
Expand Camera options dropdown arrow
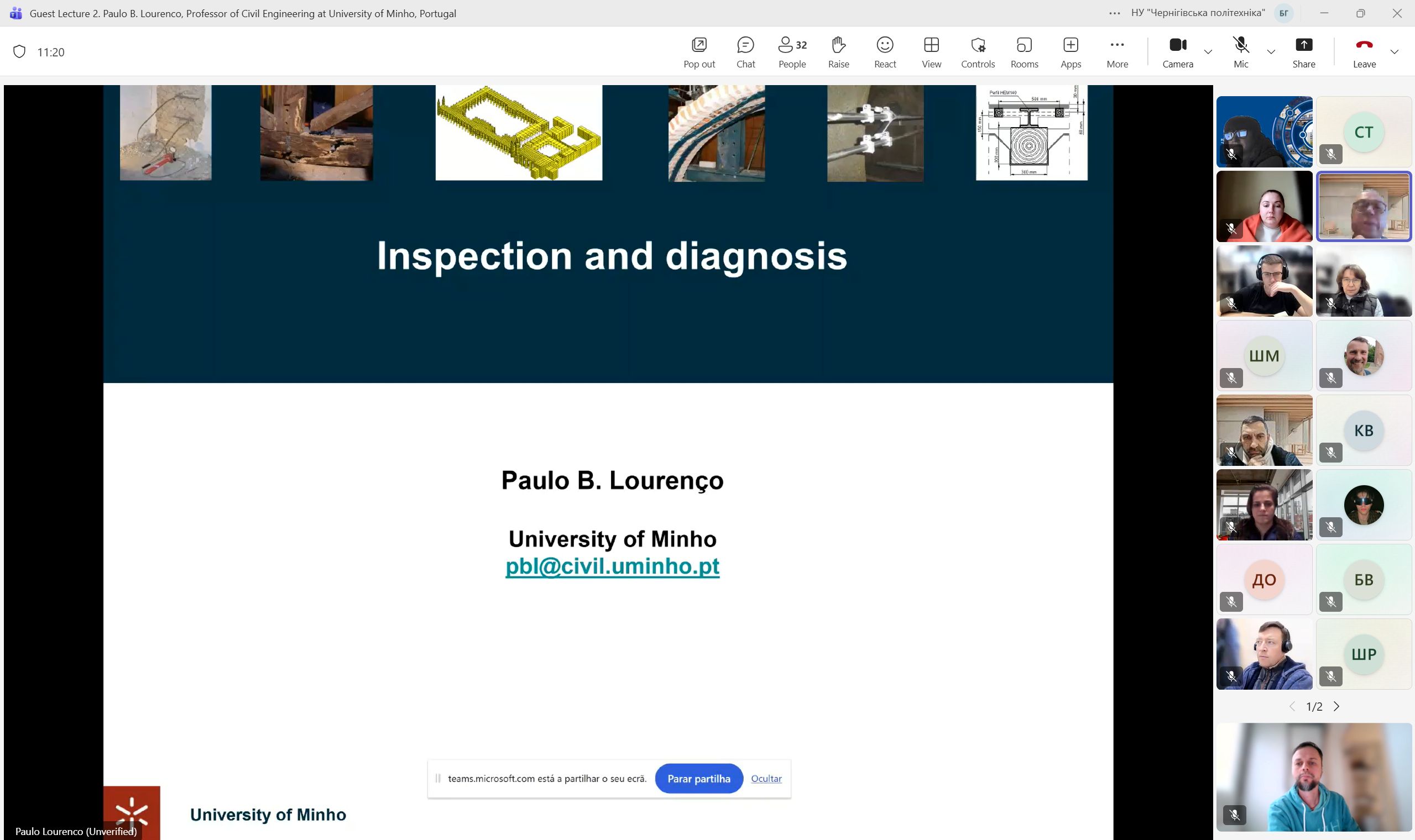(1208, 52)
